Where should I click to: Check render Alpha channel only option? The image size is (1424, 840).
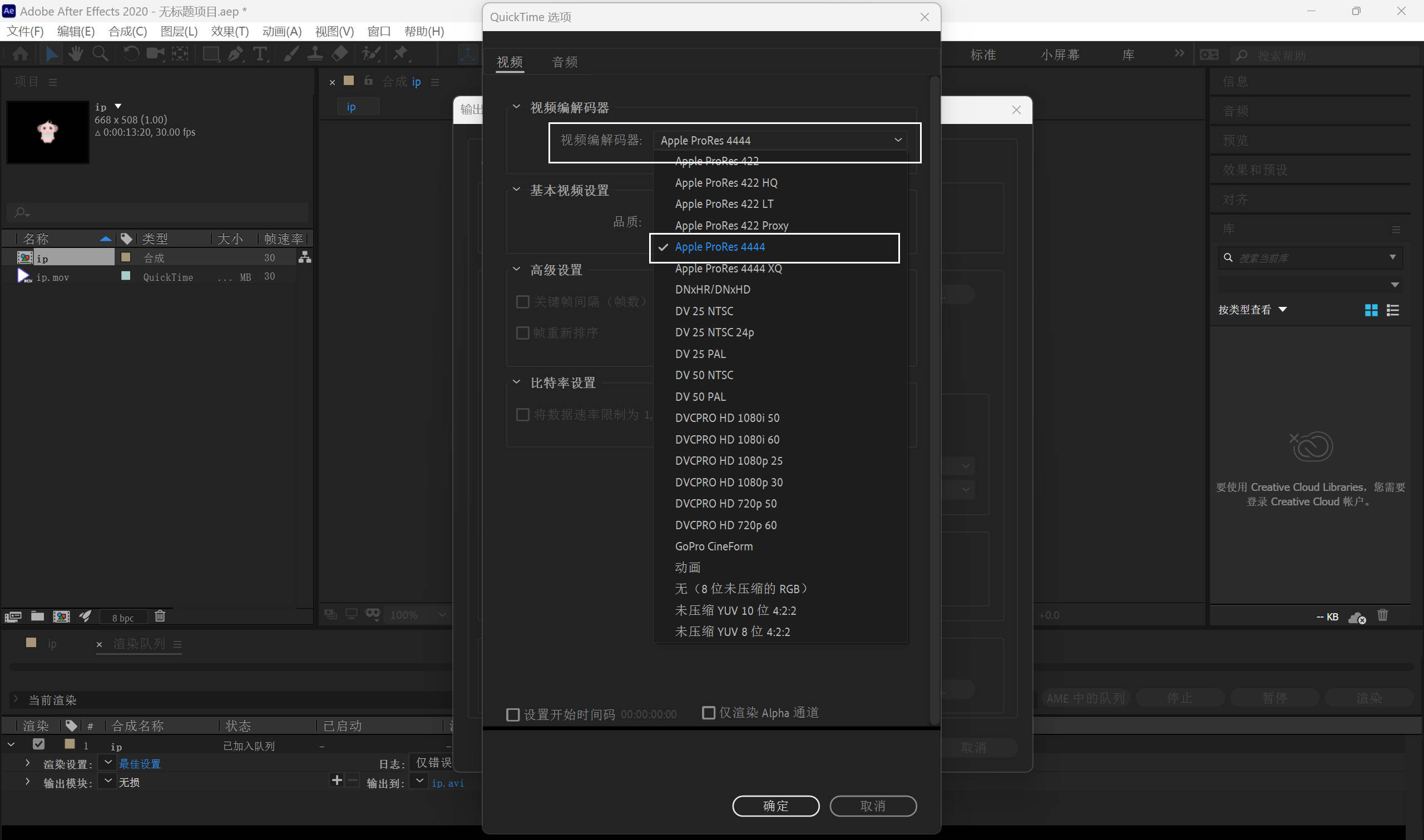[x=708, y=713]
